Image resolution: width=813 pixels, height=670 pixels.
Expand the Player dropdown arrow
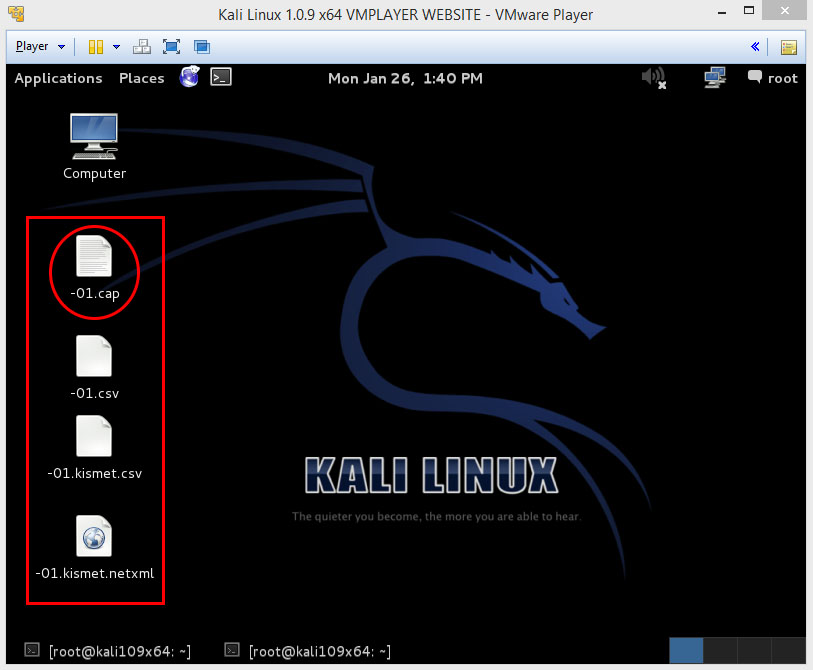coord(61,47)
